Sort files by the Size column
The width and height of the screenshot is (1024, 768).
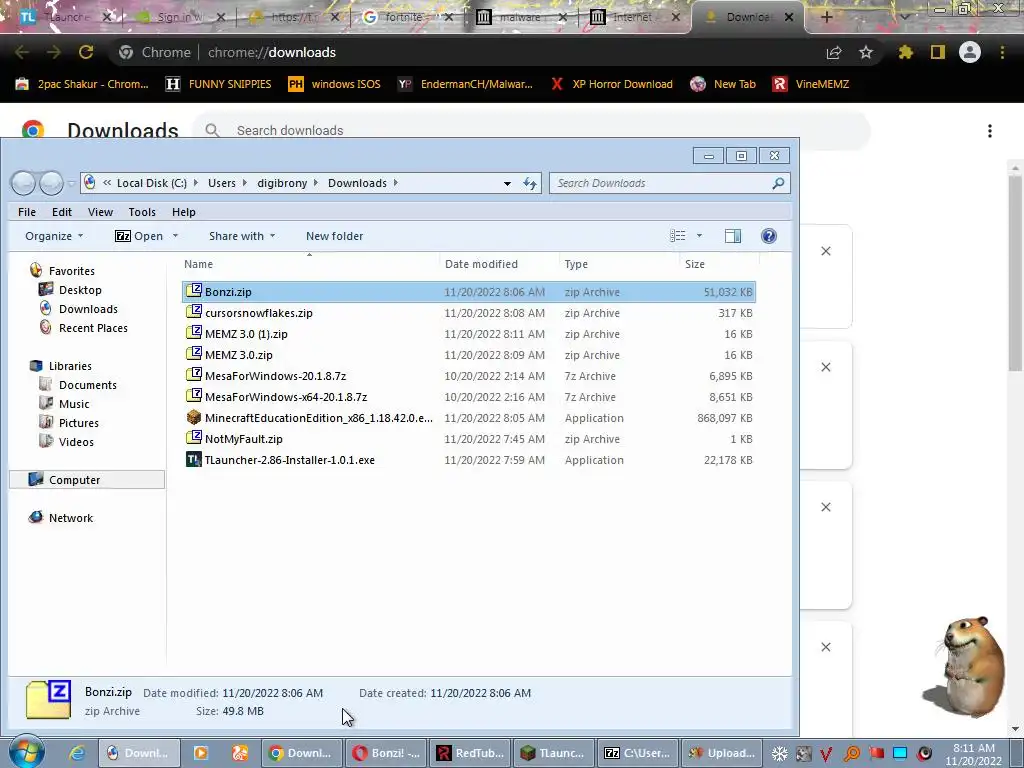pyautogui.click(x=718, y=264)
